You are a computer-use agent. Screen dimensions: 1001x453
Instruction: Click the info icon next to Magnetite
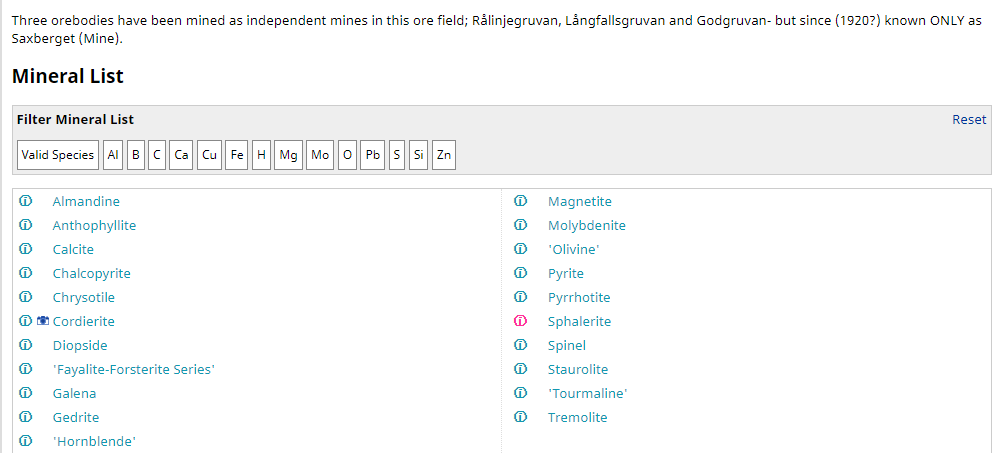[520, 201]
